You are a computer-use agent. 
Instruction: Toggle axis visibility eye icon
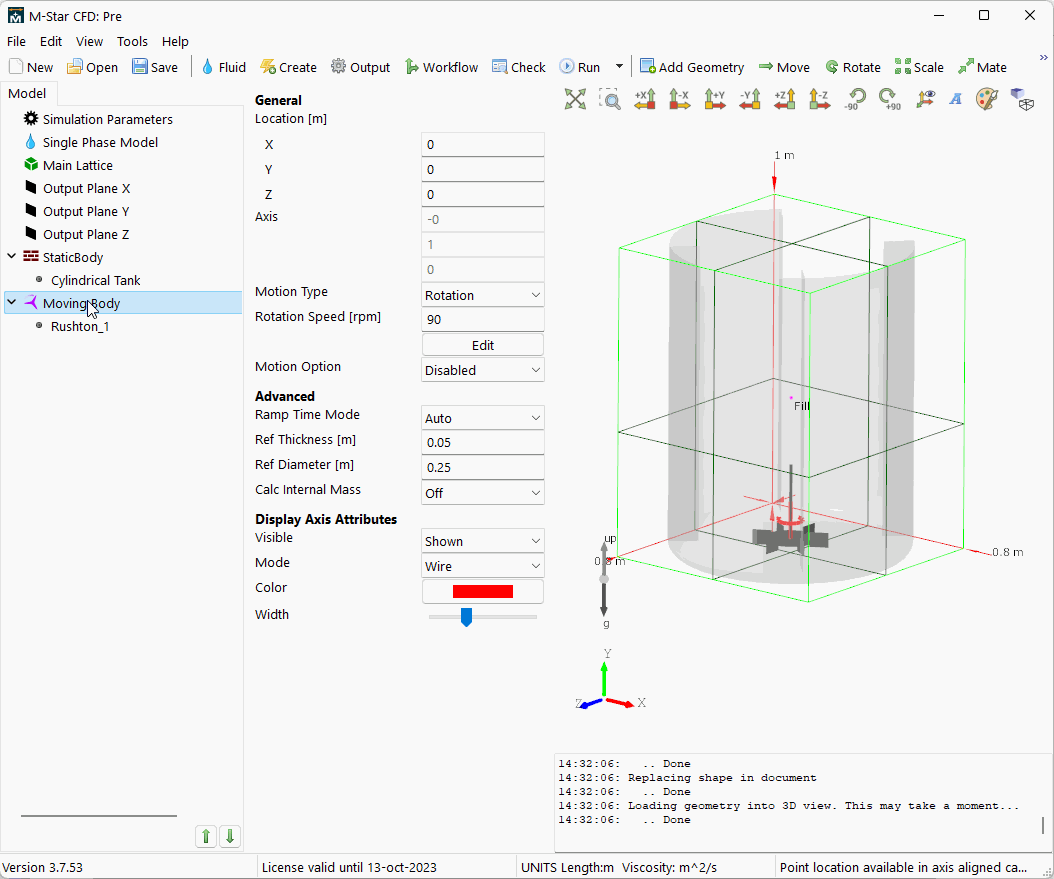tap(926, 99)
